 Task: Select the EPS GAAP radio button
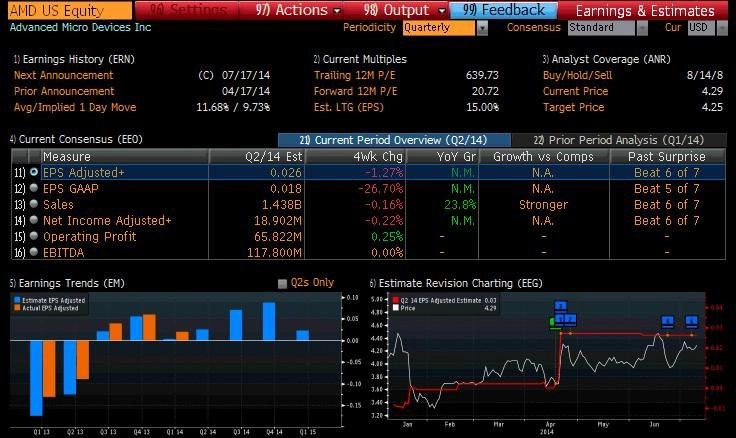(34, 188)
